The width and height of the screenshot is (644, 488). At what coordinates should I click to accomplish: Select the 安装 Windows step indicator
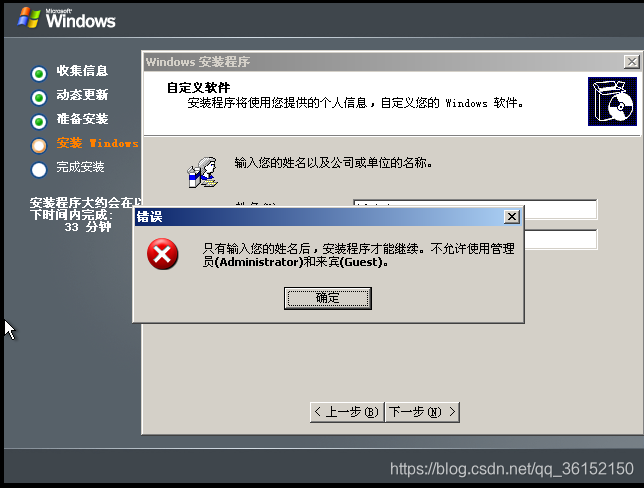39,145
